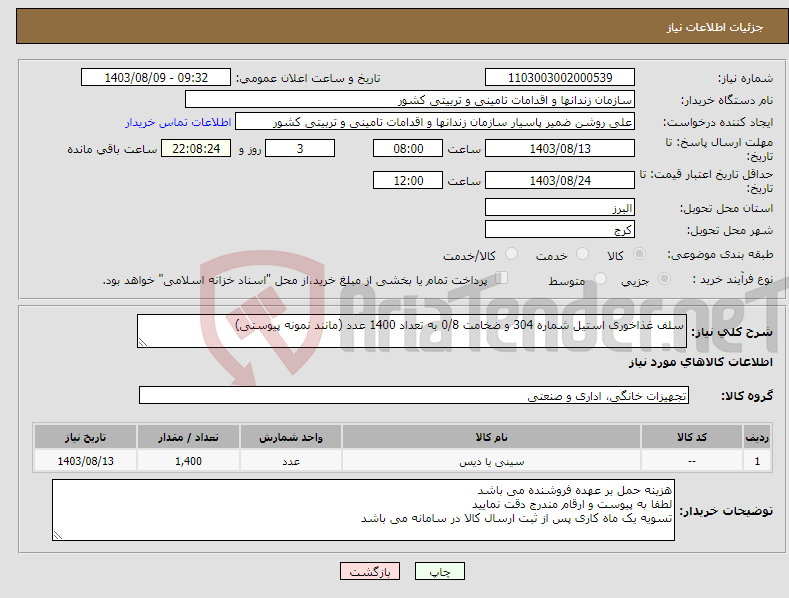Click the price validity date 1403/08/24 field
Image resolution: width=789 pixels, height=598 pixels.
(560, 180)
